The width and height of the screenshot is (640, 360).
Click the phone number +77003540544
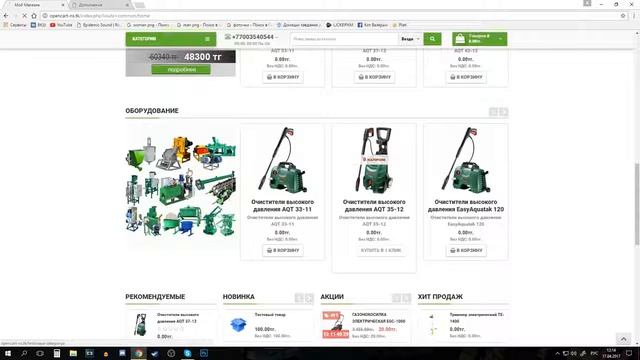[253, 37]
